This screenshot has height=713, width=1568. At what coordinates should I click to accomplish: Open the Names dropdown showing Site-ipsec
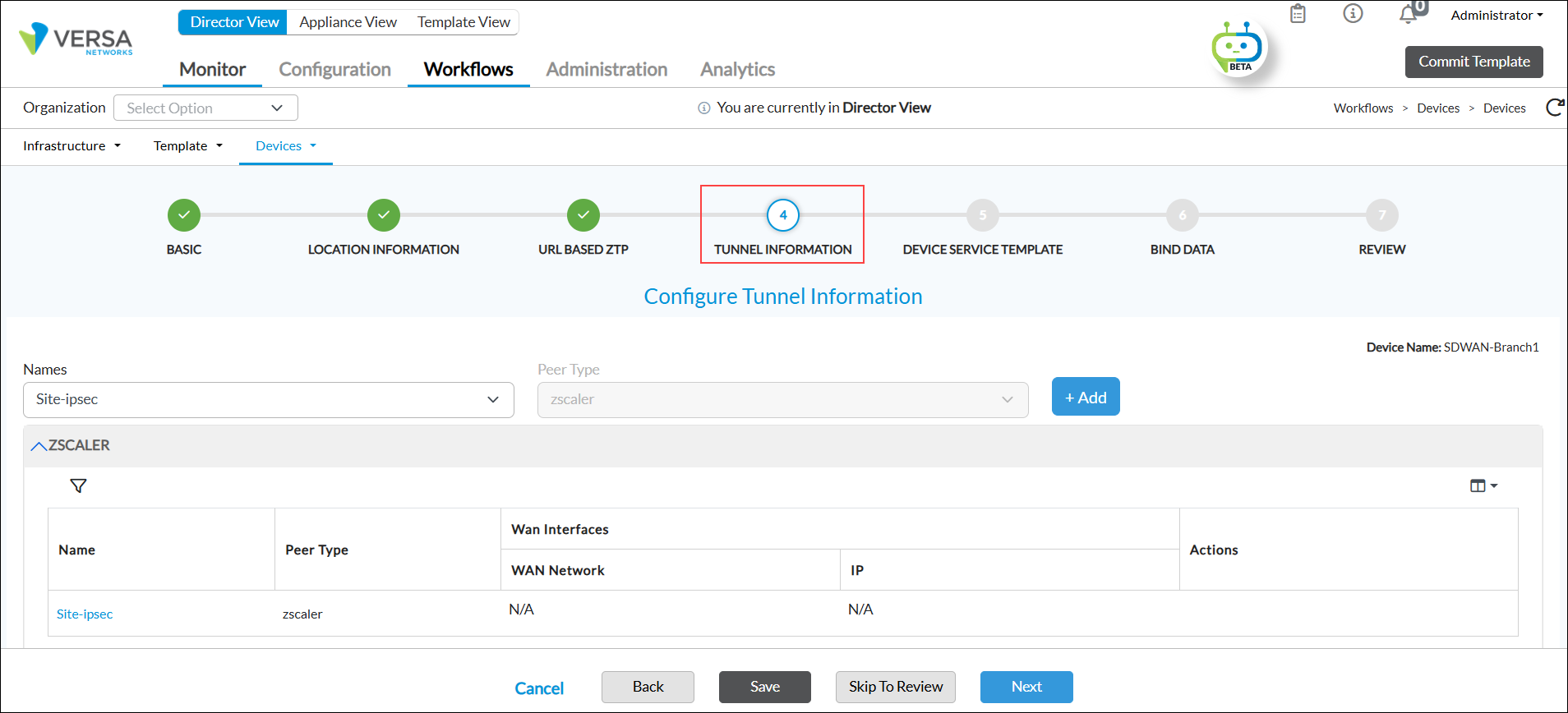click(x=268, y=400)
